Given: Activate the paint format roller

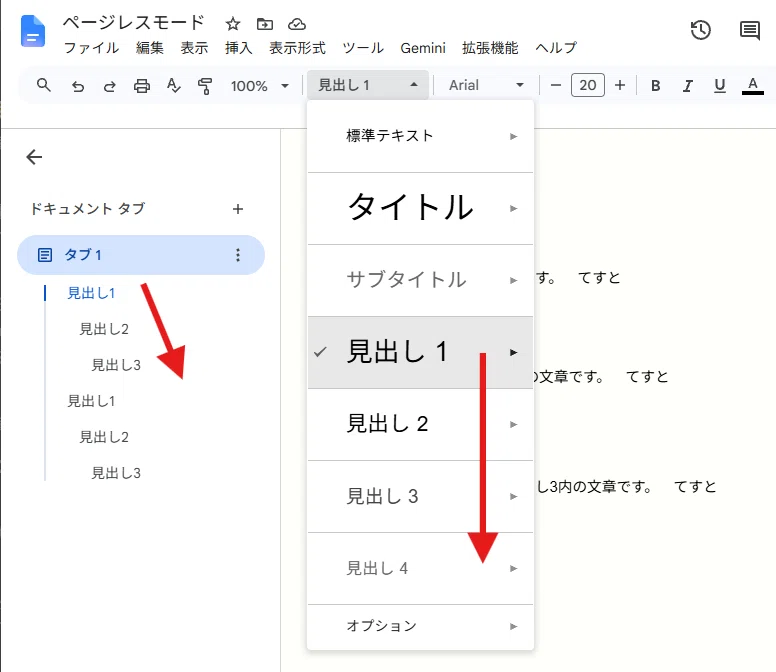Looking at the screenshot, I should pyautogui.click(x=205, y=86).
